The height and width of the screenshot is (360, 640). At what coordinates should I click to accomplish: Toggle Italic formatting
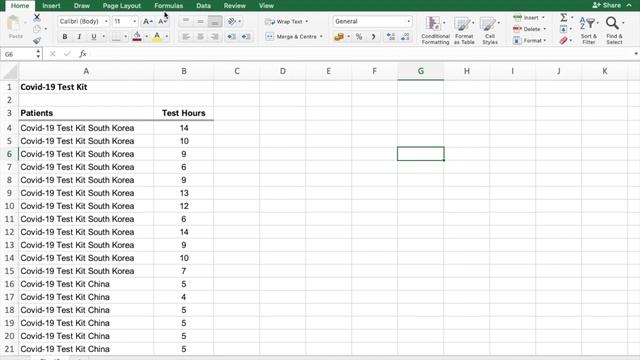pos(79,37)
